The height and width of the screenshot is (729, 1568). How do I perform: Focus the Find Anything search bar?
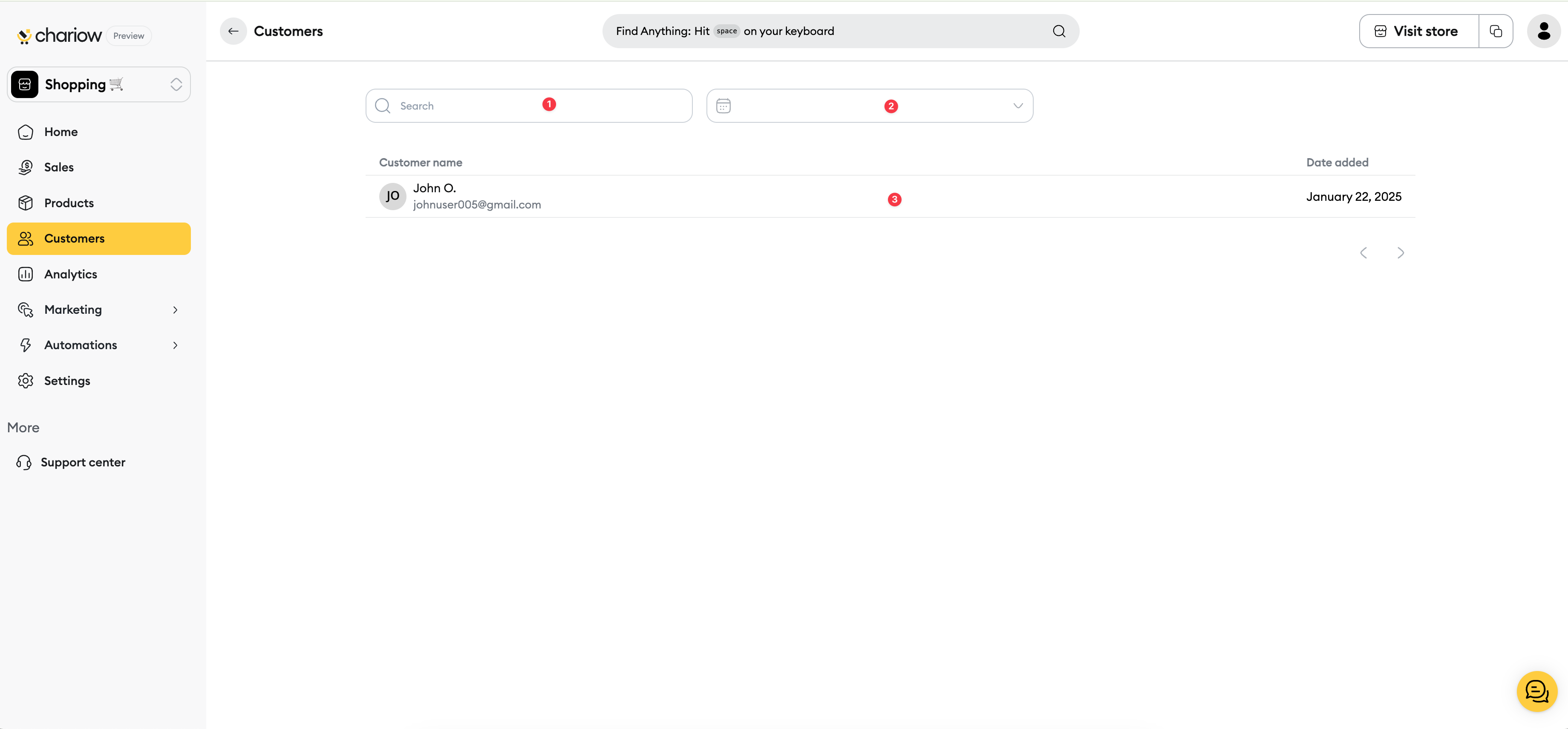tap(841, 31)
